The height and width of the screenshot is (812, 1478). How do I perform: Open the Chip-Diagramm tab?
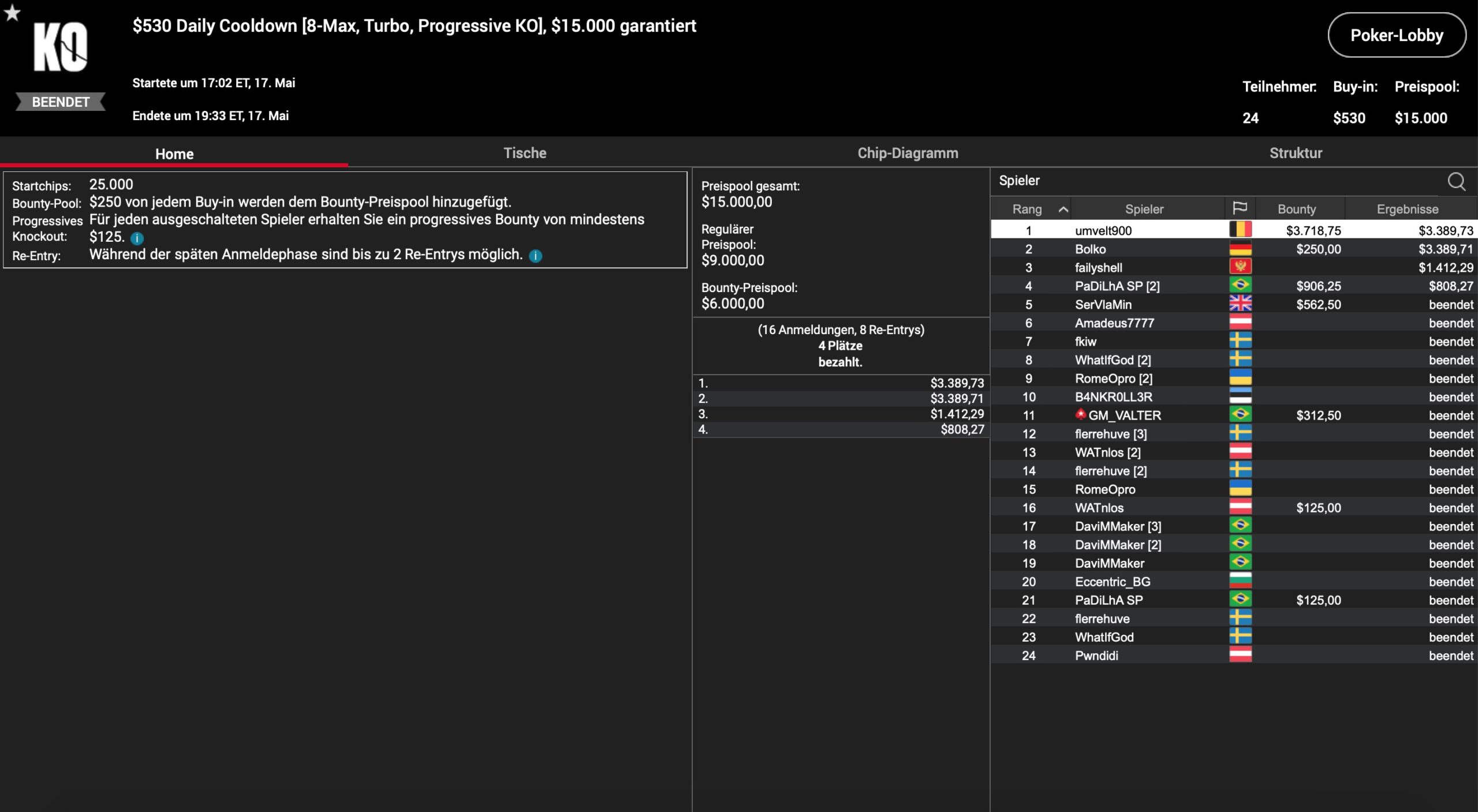(x=907, y=153)
